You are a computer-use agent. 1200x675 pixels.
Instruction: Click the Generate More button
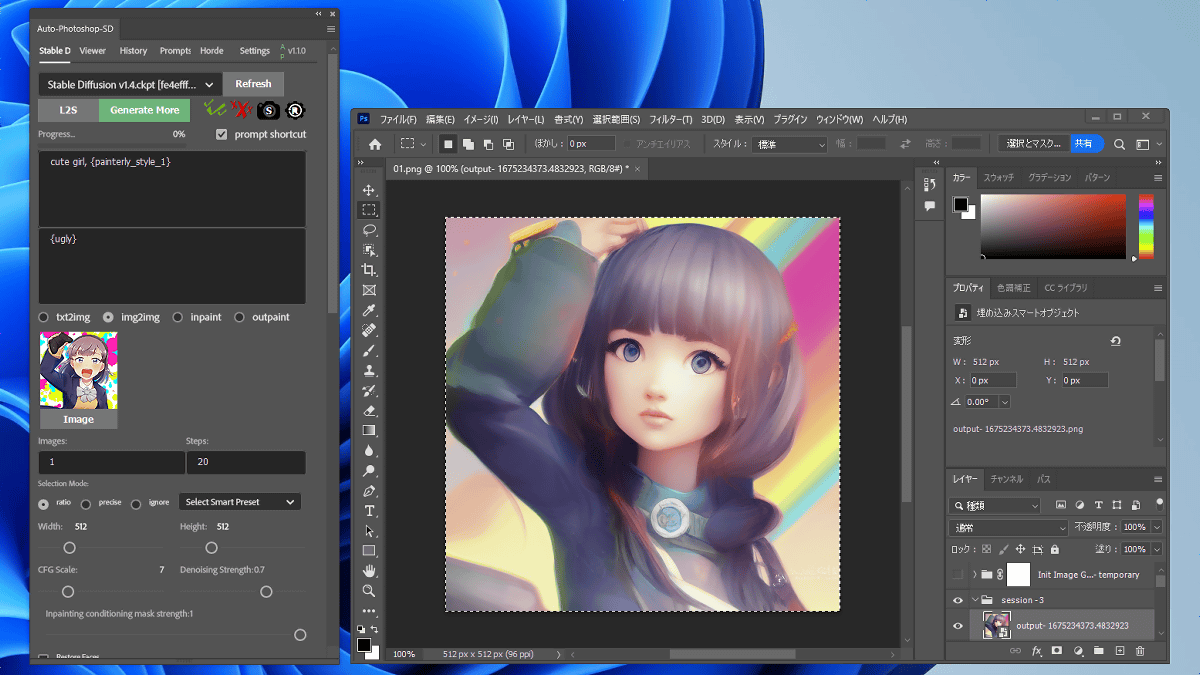coord(145,110)
